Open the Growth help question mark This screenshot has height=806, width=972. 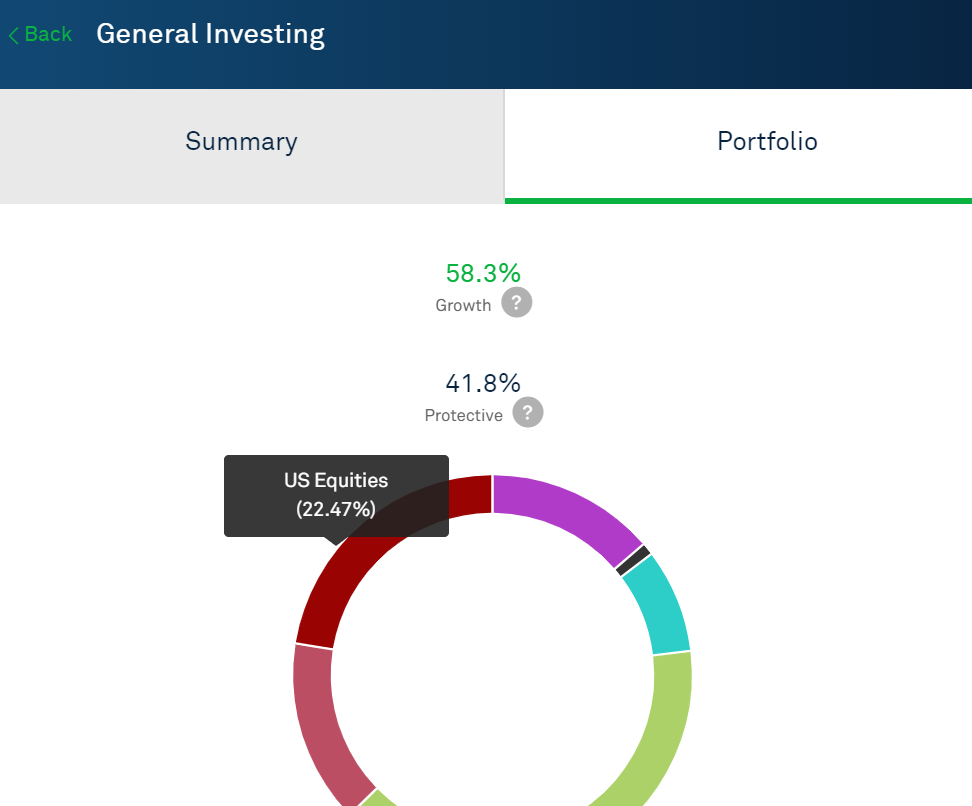pos(516,303)
